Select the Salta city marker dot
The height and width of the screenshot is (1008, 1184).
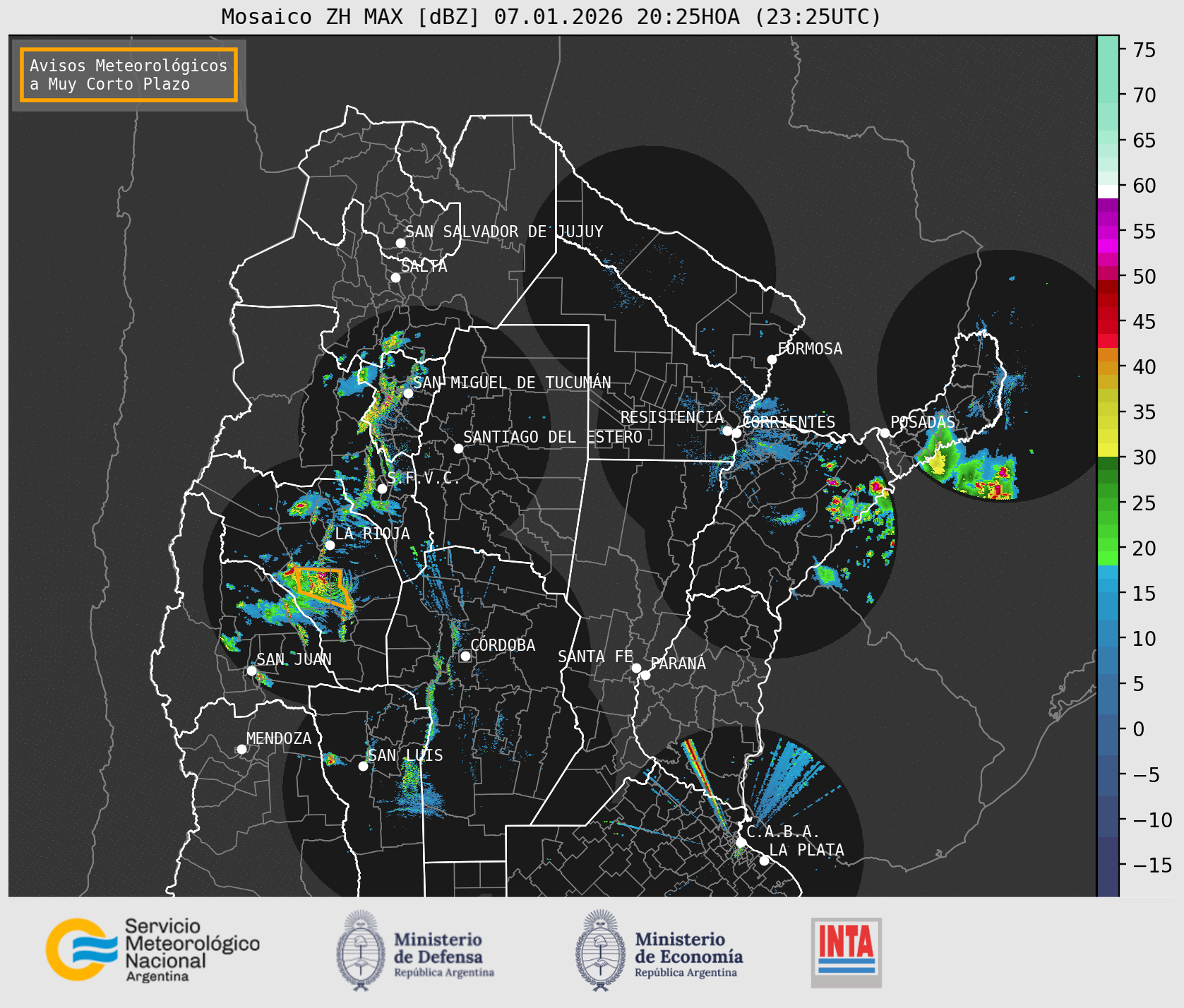[x=396, y=277]
